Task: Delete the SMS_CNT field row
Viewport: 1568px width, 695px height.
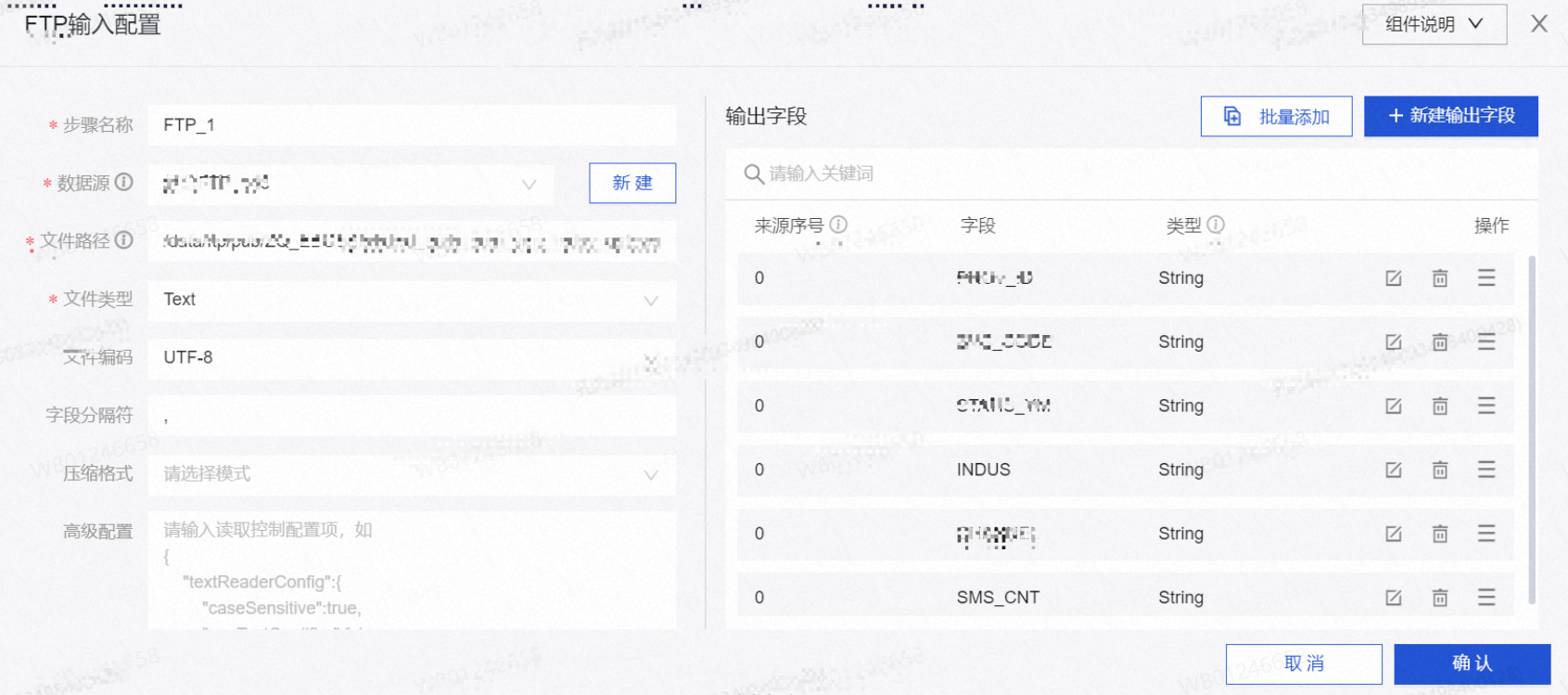Action: point(1439,598)
